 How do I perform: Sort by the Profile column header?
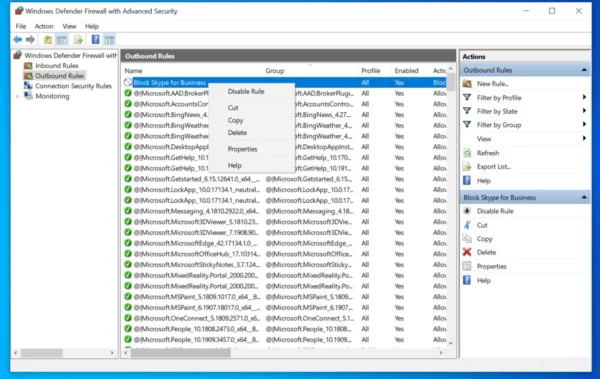371,71
